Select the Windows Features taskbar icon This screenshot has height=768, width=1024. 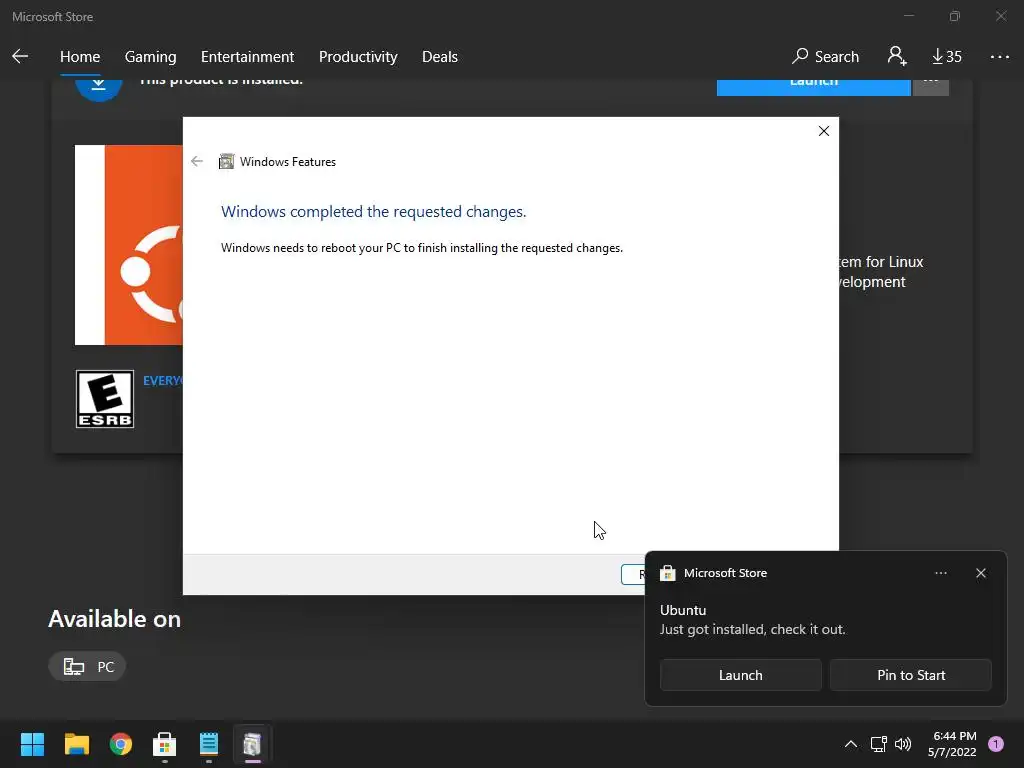click(x=253, y=744)
